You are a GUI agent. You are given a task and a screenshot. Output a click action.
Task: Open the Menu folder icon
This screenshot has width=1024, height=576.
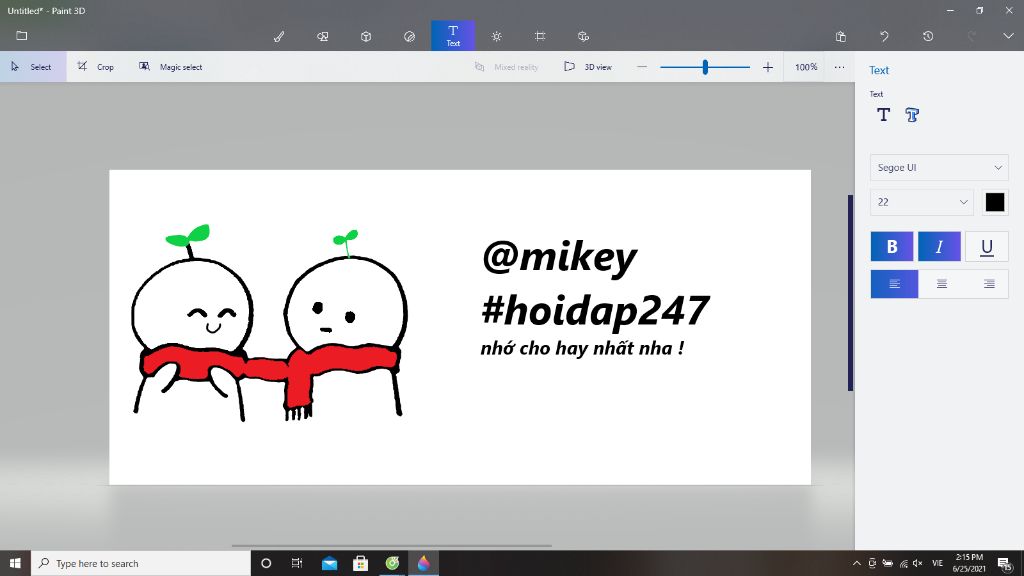[22, 35]
